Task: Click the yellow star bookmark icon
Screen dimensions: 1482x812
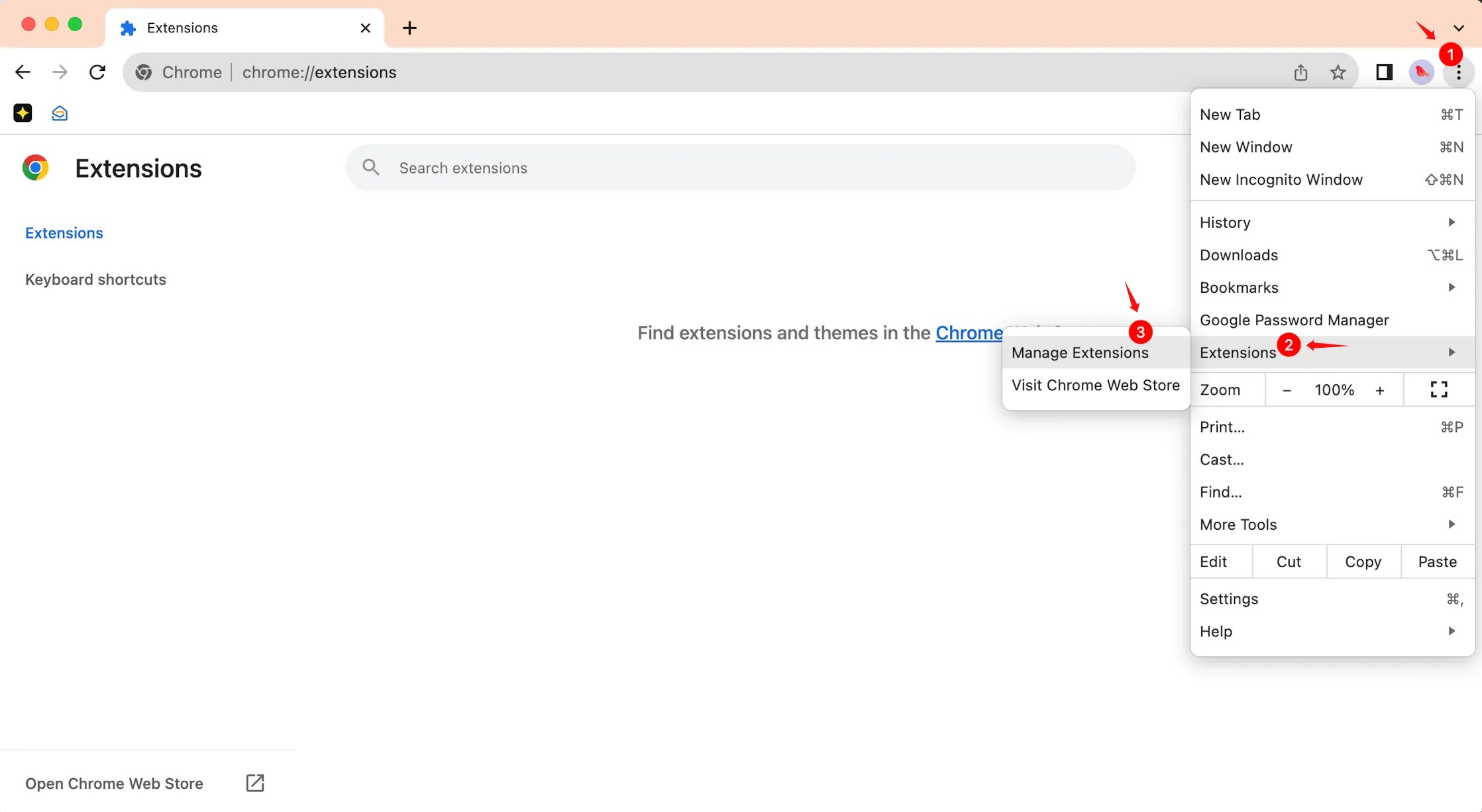Action: coord(23,113)
